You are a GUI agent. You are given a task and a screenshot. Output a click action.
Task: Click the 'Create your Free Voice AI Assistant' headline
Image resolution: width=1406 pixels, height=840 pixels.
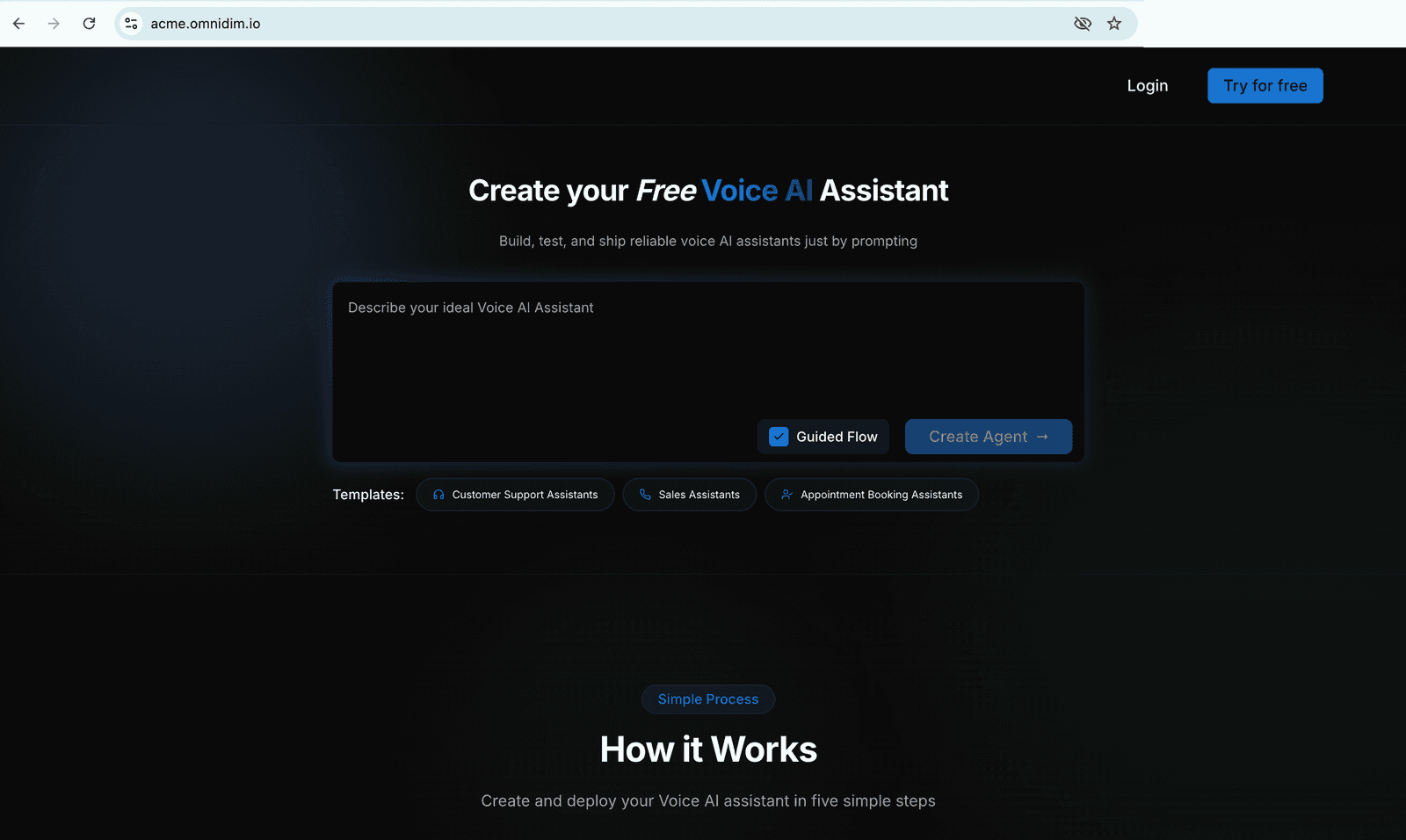pyautogui.click(x=708, y=191)
